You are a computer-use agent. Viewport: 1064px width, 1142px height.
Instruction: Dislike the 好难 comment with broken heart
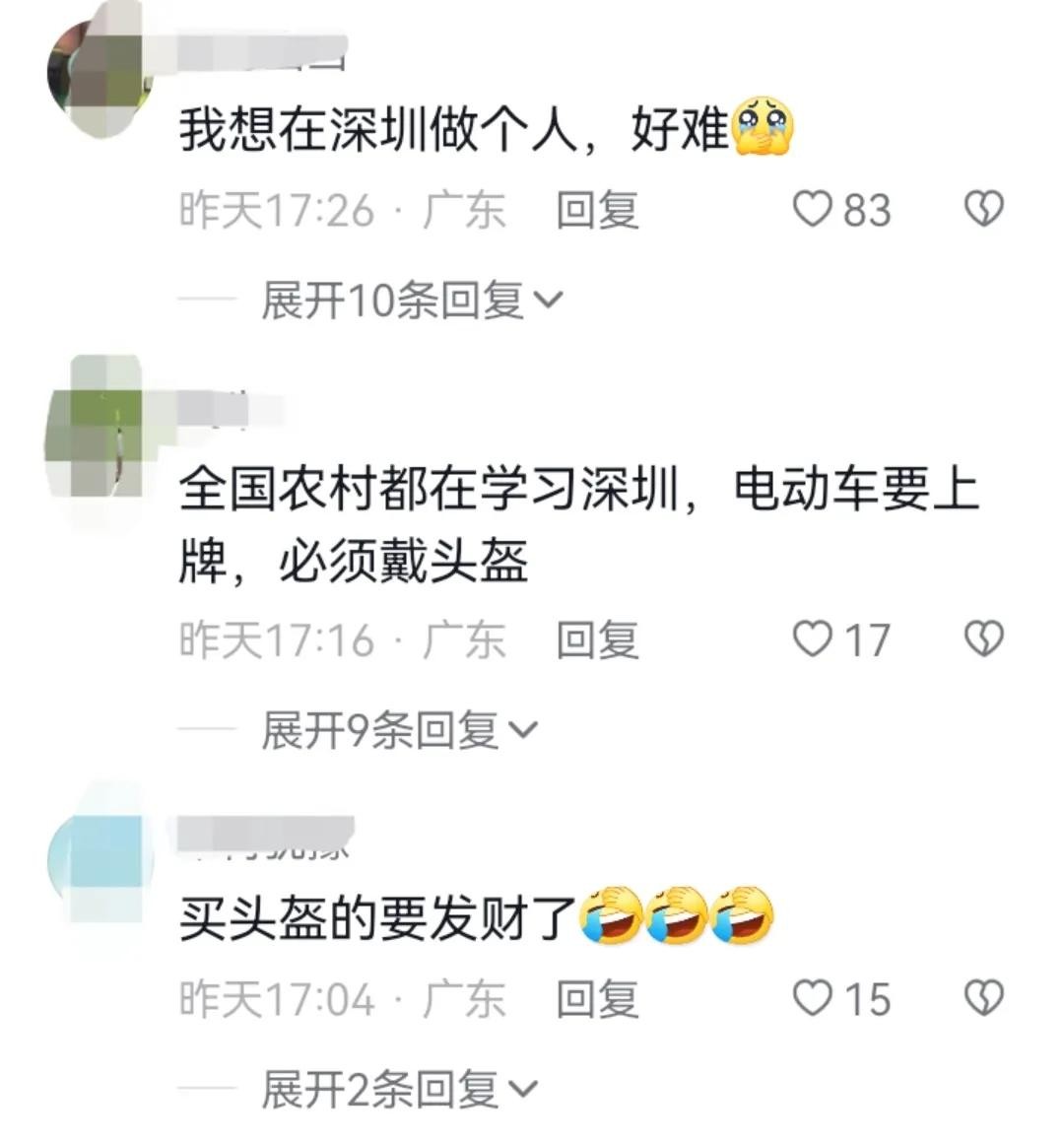point(984,209)
